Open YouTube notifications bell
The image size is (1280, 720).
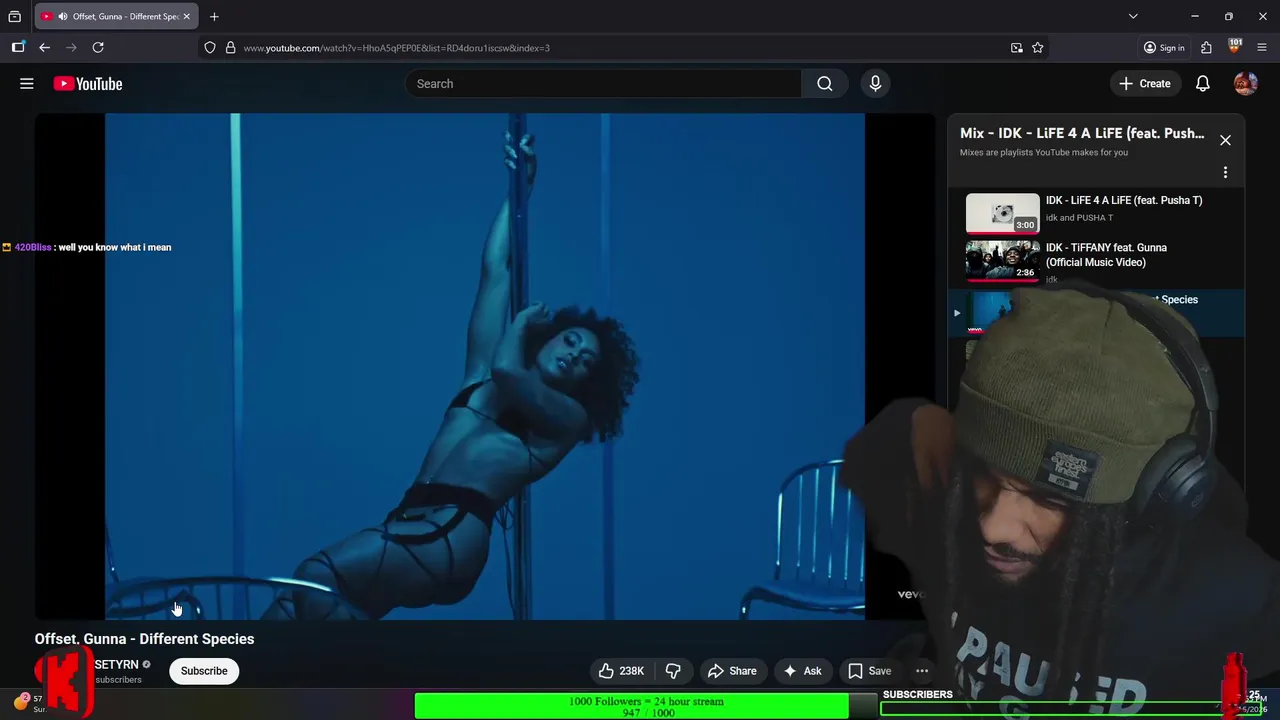click(x=1203, y=84)
